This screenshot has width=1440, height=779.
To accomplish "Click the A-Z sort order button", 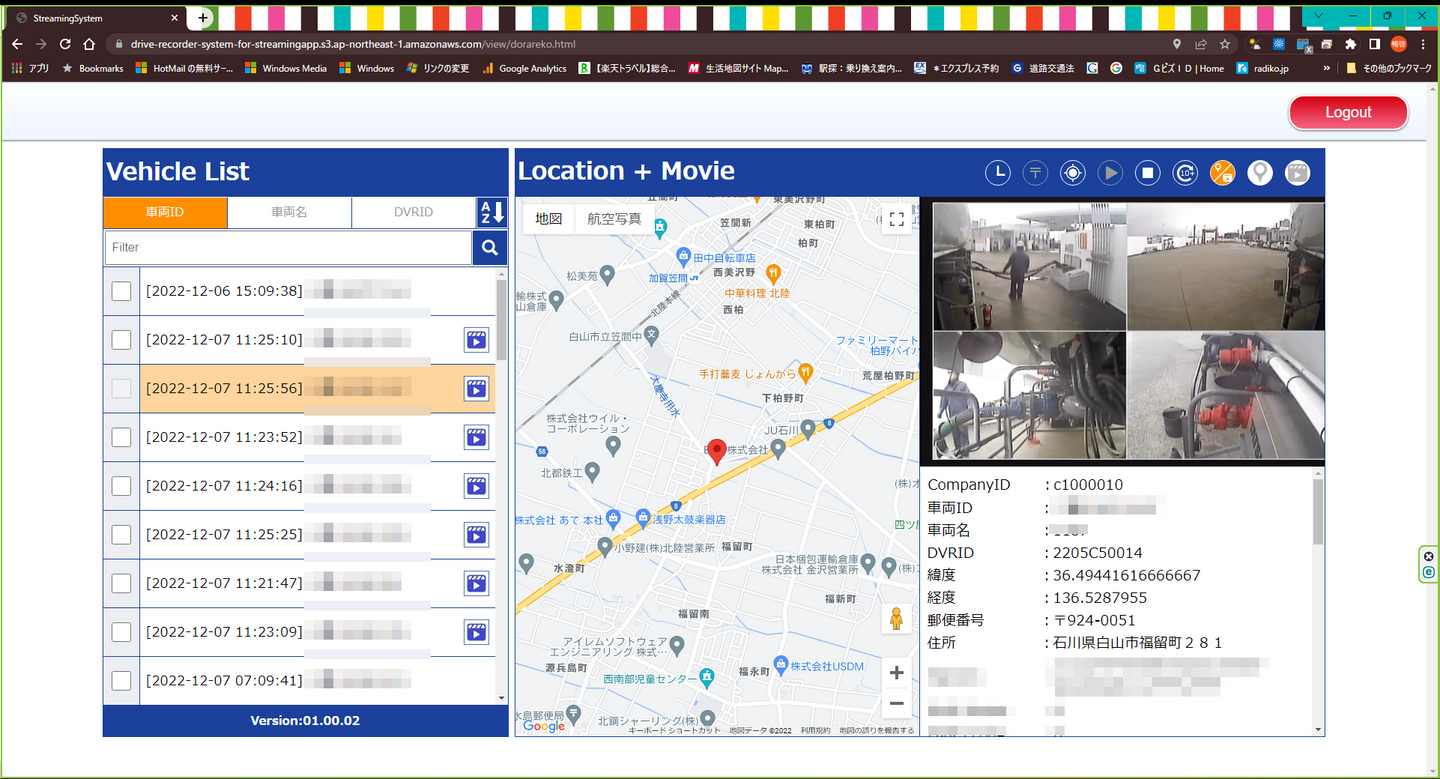I will (491, 213).
